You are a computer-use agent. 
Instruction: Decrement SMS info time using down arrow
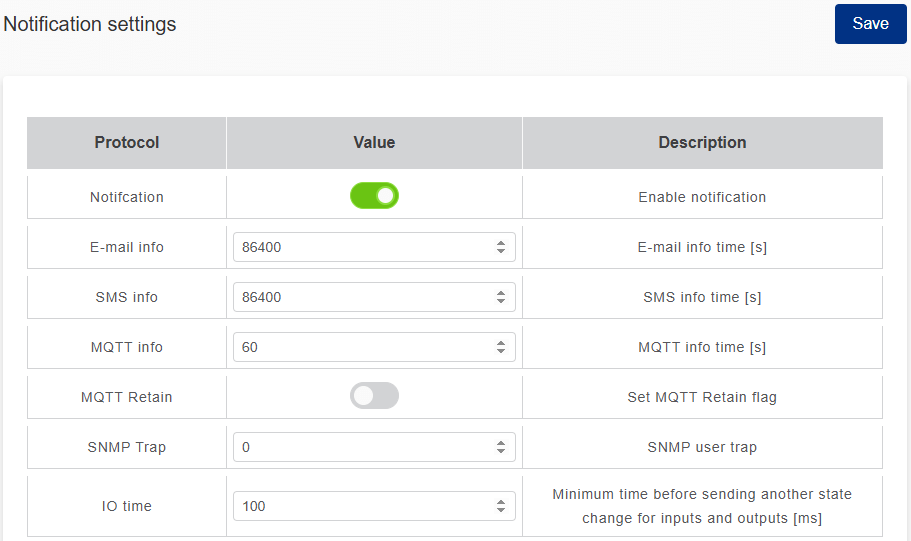(501, 301)
